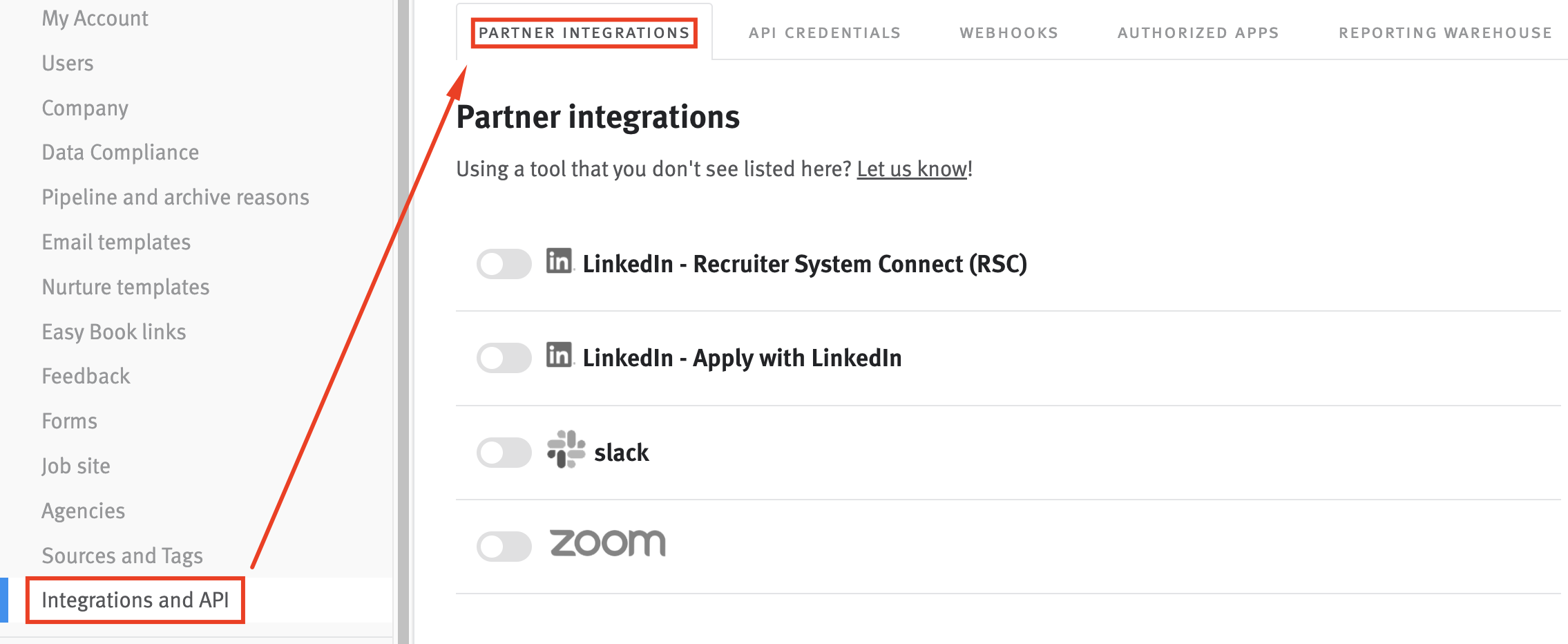Click the Zoom logo in the integrations list
The image size is (1568, 644).
coord(608,544)
